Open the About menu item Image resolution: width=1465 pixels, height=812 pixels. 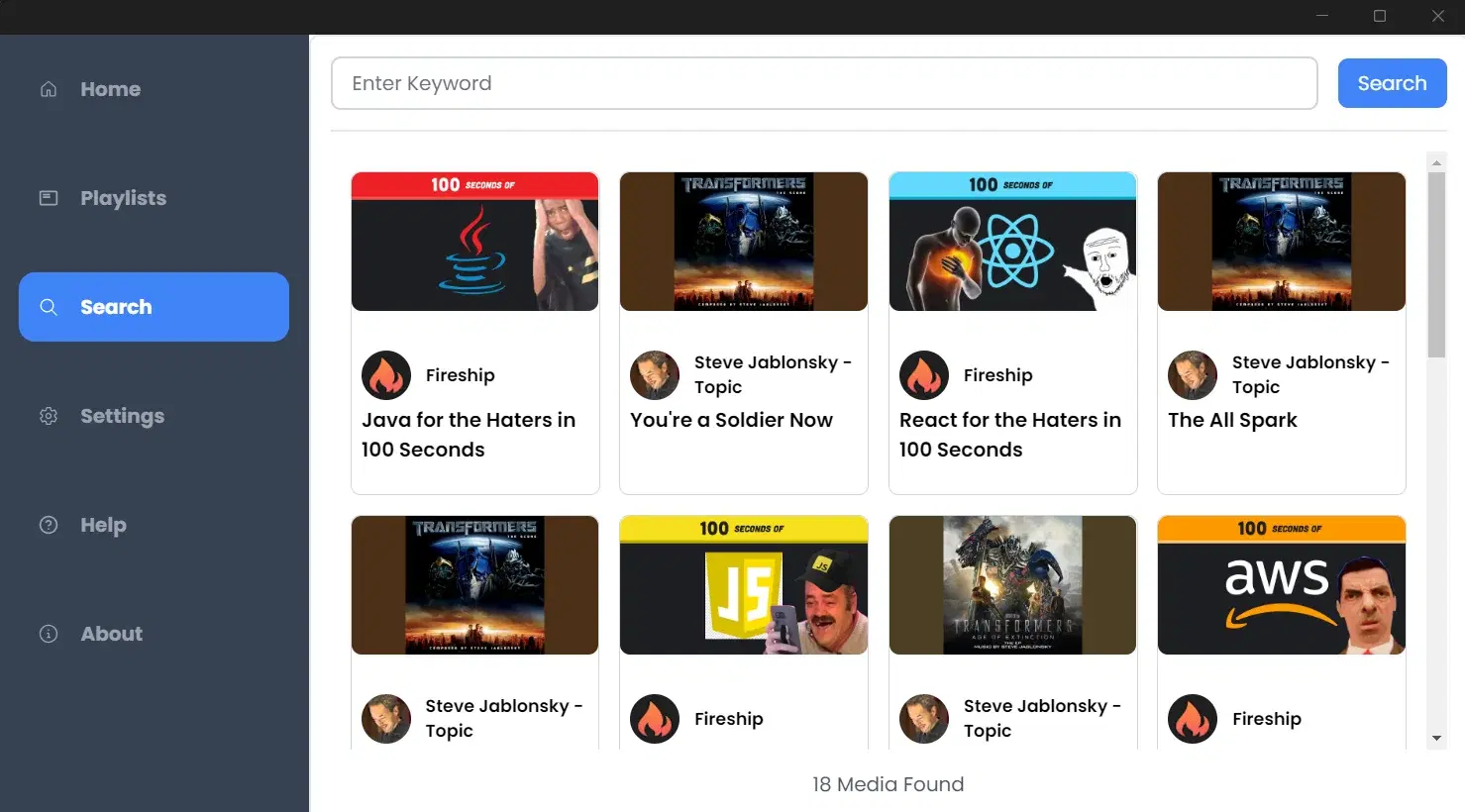(x=154, y=634)
